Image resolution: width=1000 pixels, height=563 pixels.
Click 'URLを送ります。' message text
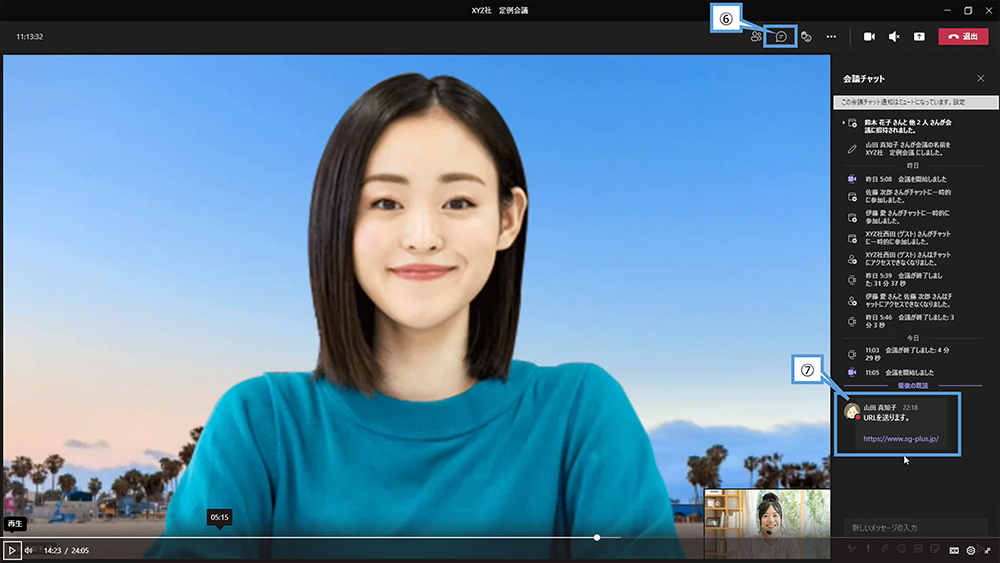[x=886, y=418]
